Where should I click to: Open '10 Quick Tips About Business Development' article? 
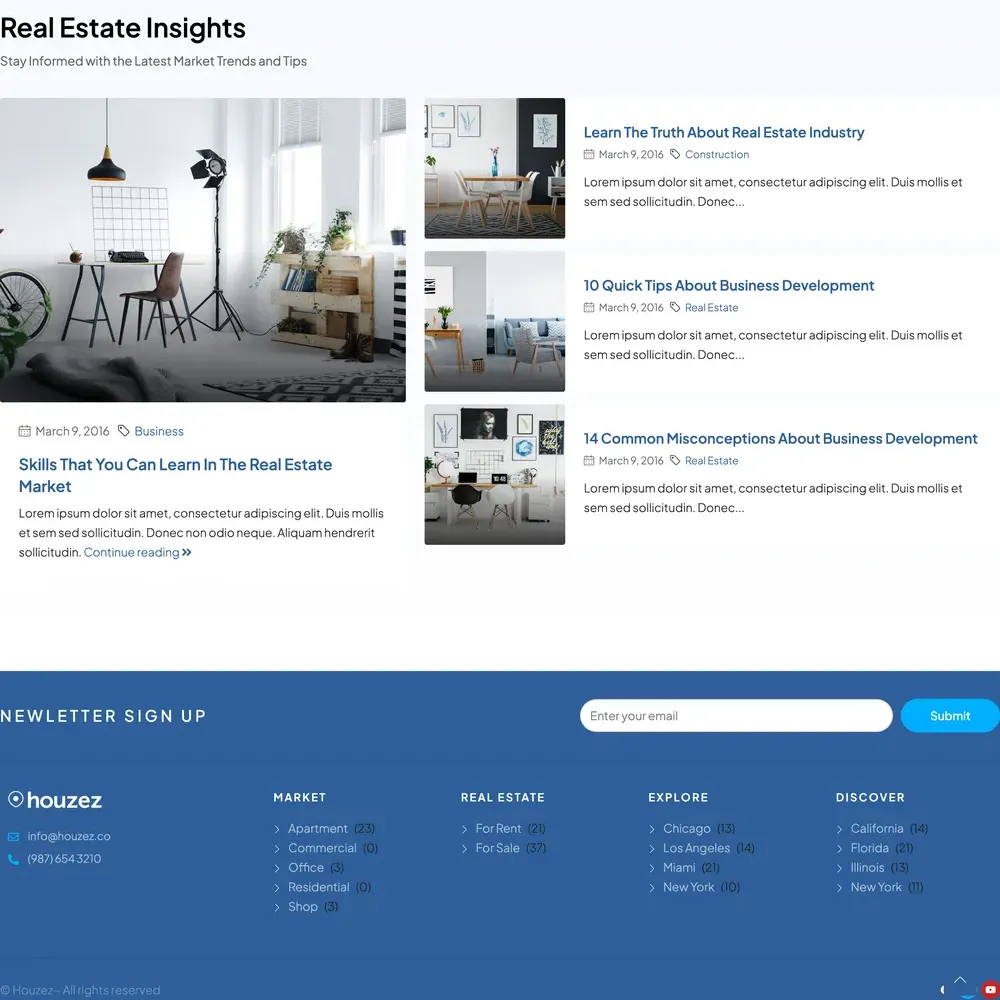[x=728, y=286]
